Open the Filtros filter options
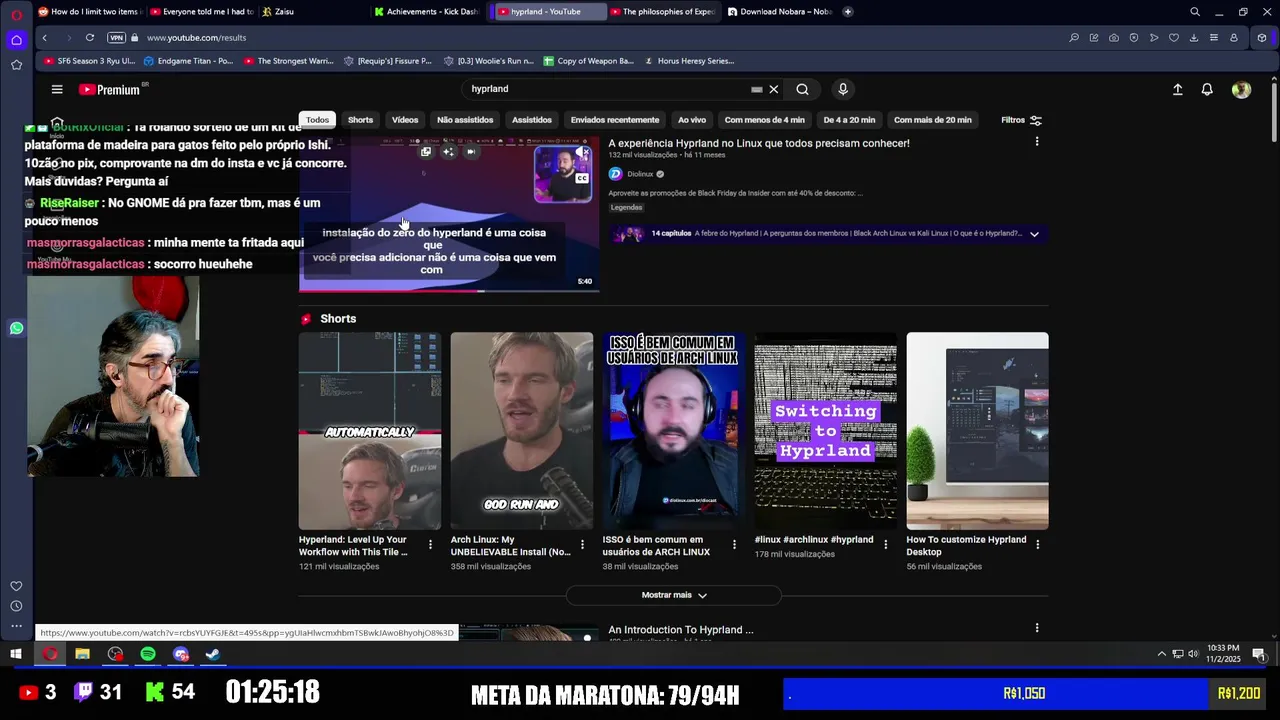Viewport: 1280px width, 720px height. point(1021,120)
